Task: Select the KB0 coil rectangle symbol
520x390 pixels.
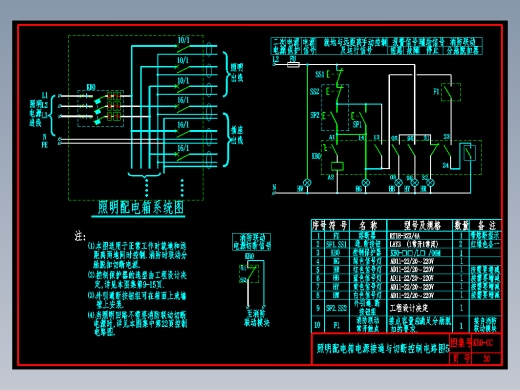Action: coord(337,166)
